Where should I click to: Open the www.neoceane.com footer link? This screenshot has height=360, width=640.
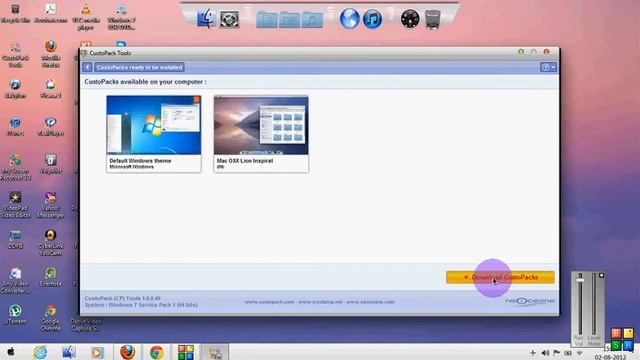point(370,302)
